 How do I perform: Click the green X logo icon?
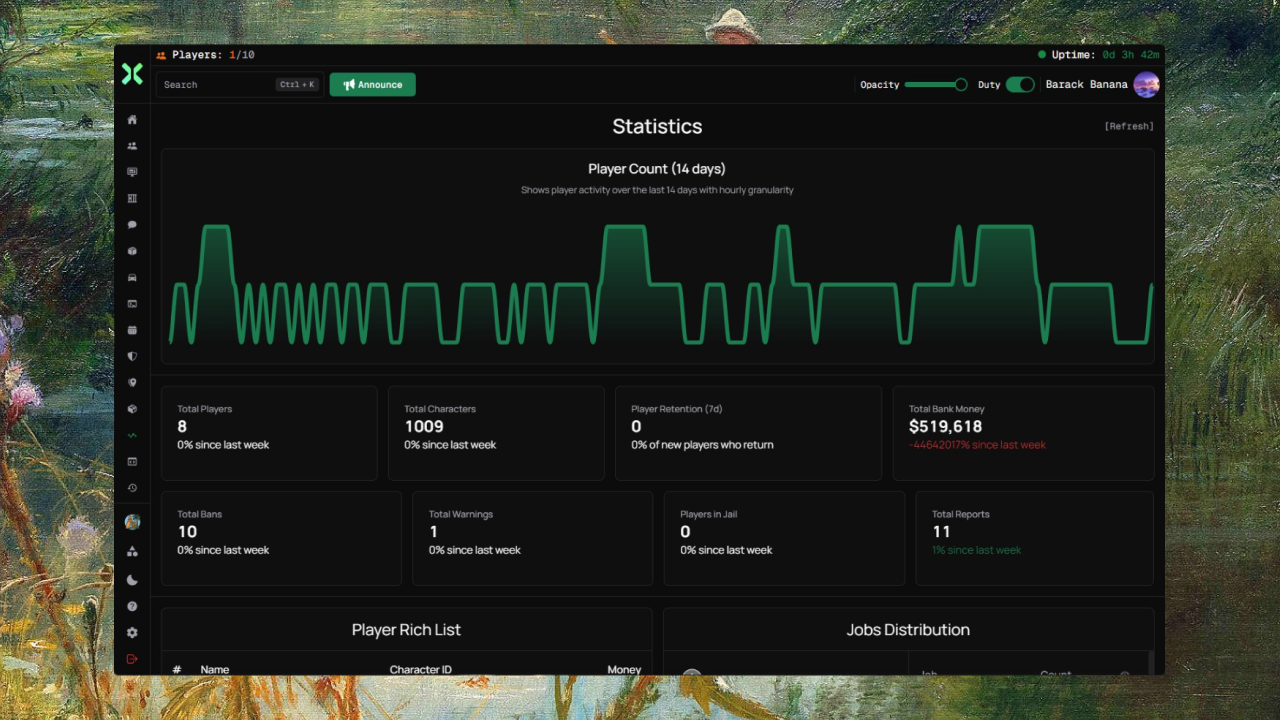coord(132,73)
